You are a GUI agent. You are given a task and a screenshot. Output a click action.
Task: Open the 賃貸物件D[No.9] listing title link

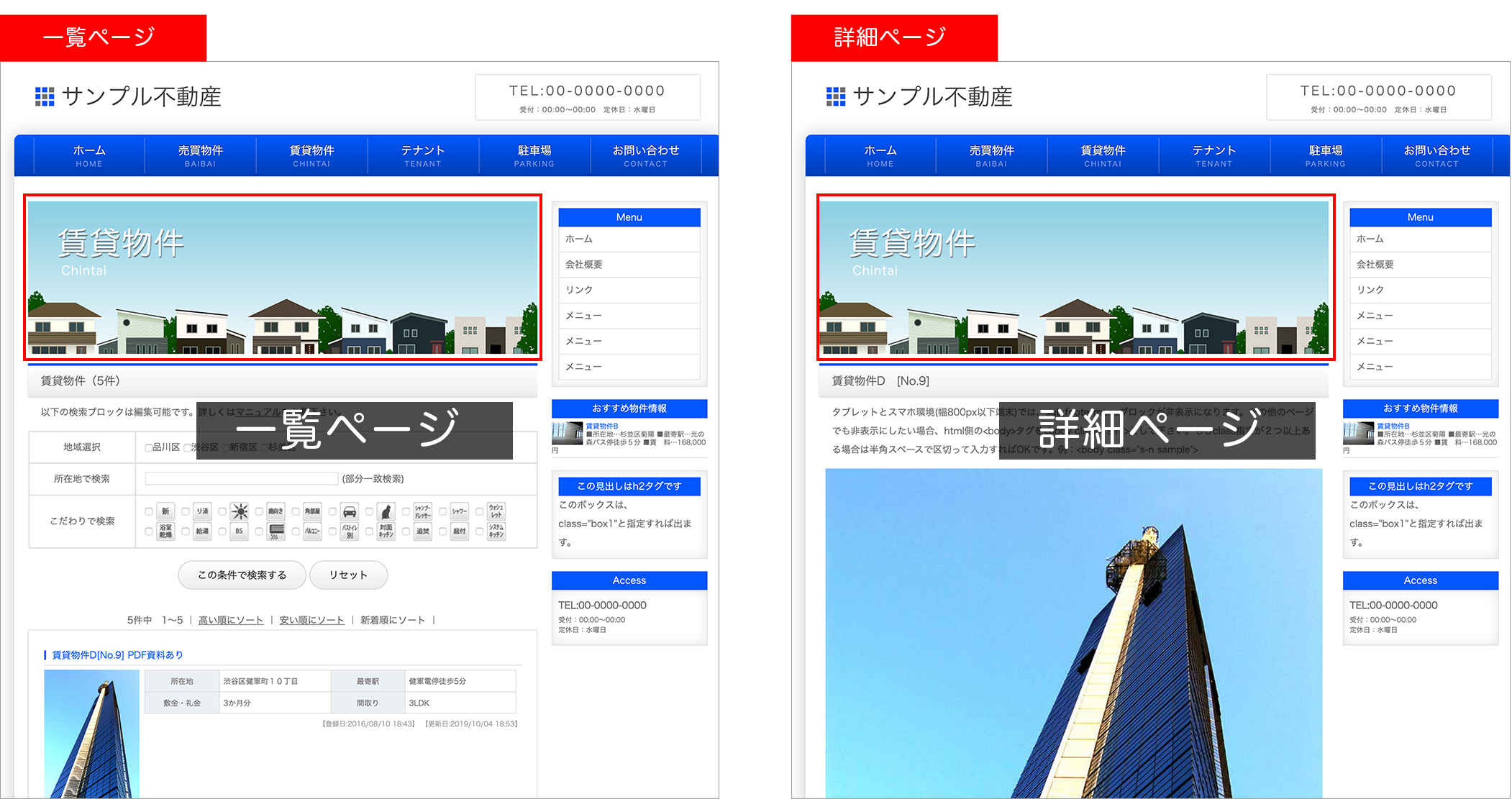118,655
